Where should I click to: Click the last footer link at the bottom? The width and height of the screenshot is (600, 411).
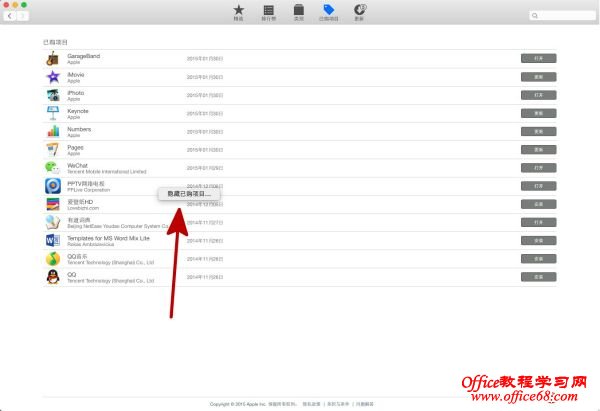365,404
